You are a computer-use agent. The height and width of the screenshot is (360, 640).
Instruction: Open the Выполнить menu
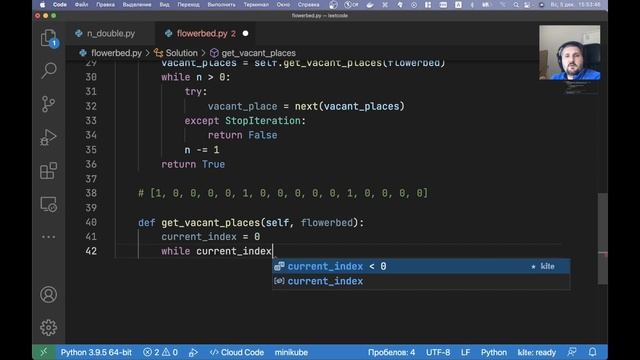pos(221,5)
